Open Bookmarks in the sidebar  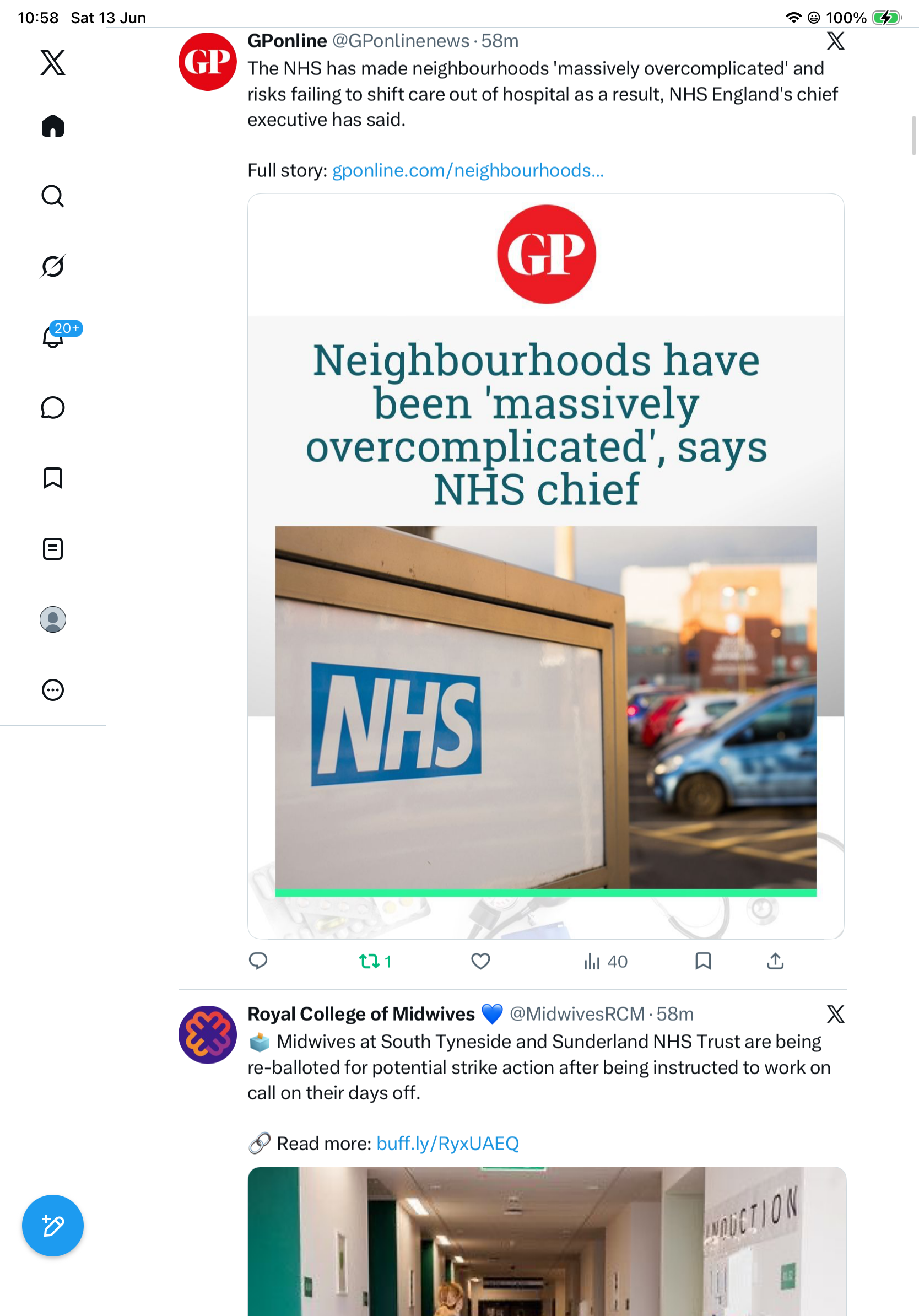point(53,478)
